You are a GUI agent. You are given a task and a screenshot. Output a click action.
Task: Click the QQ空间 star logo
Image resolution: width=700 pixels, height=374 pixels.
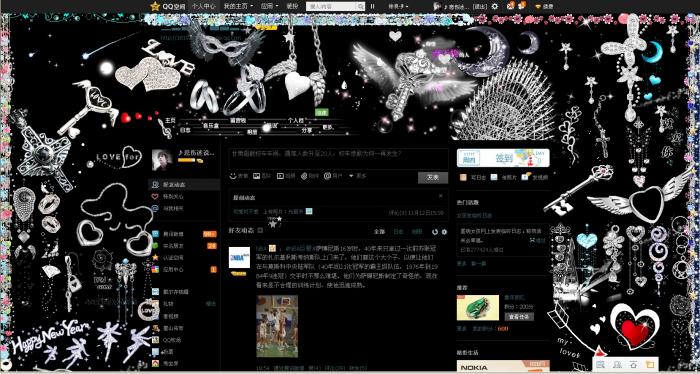pos(155,6)
